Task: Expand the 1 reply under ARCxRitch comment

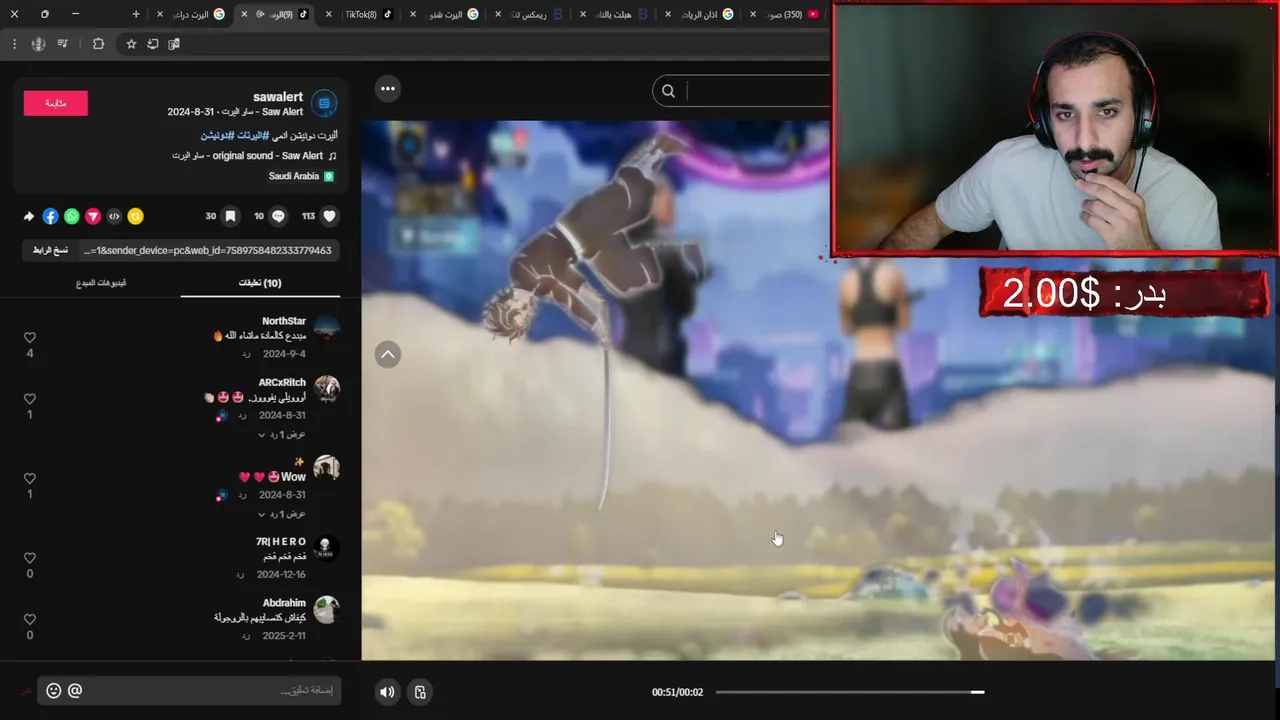Action: pyautogui.click(x=282, y=435)
